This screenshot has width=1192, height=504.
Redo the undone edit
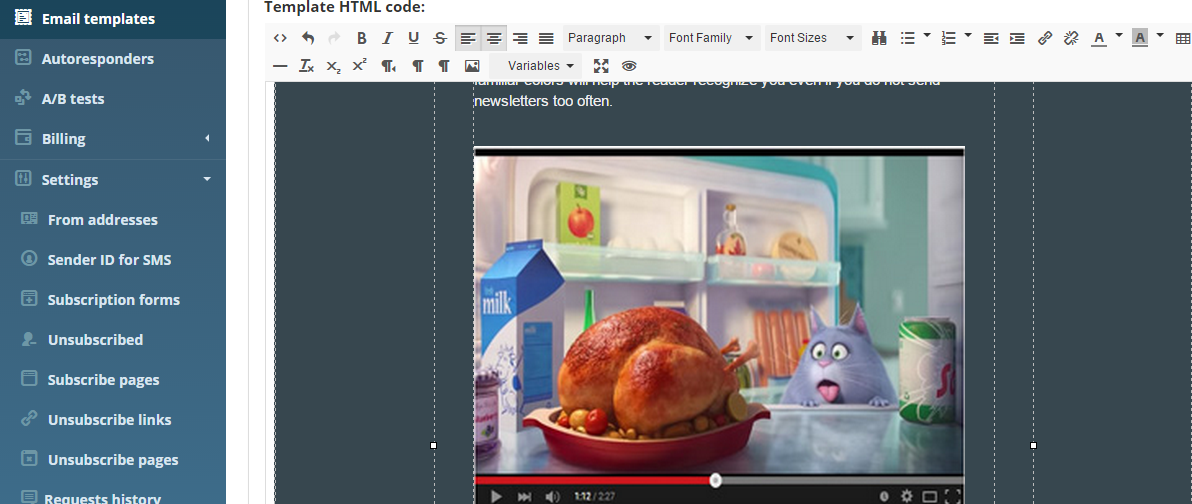(x=334, y=38)
